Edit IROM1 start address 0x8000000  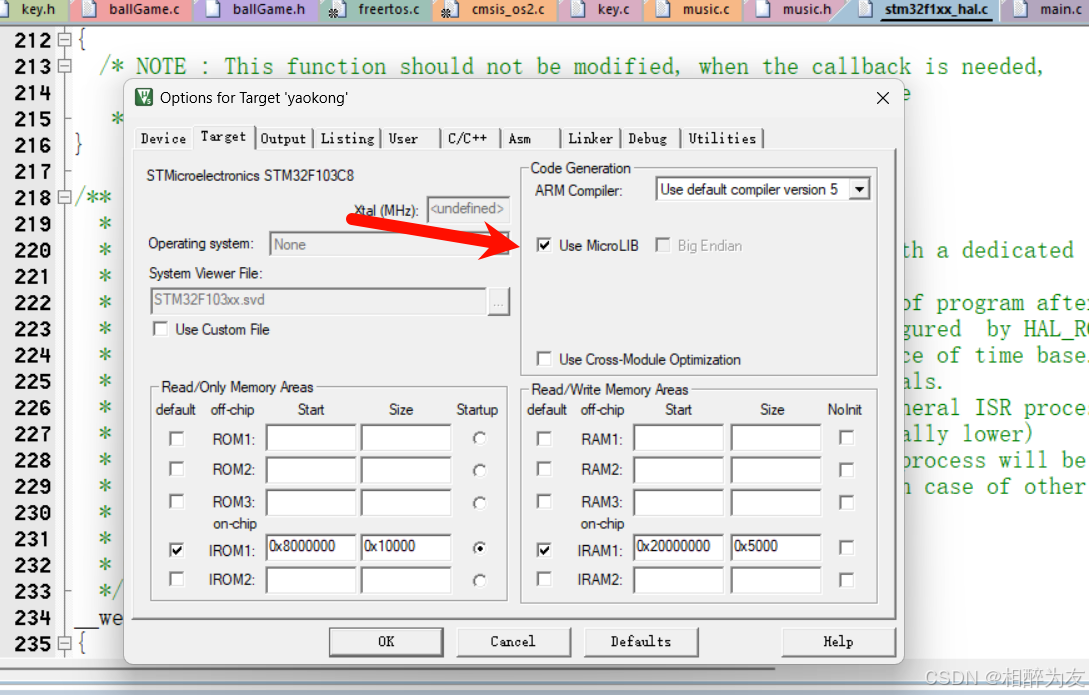coord(311,547)
